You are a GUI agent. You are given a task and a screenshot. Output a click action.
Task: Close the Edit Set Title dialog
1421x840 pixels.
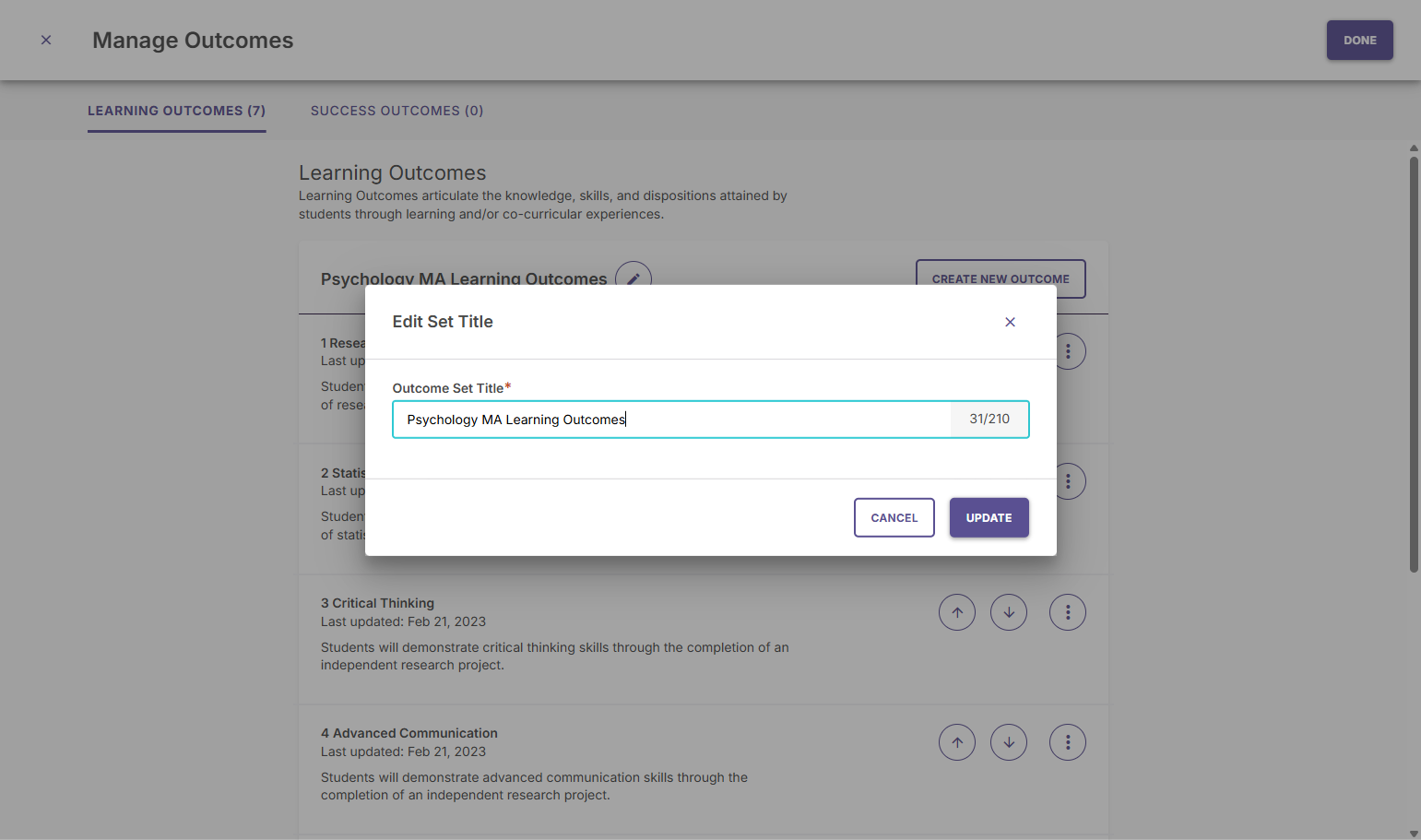1010,322
